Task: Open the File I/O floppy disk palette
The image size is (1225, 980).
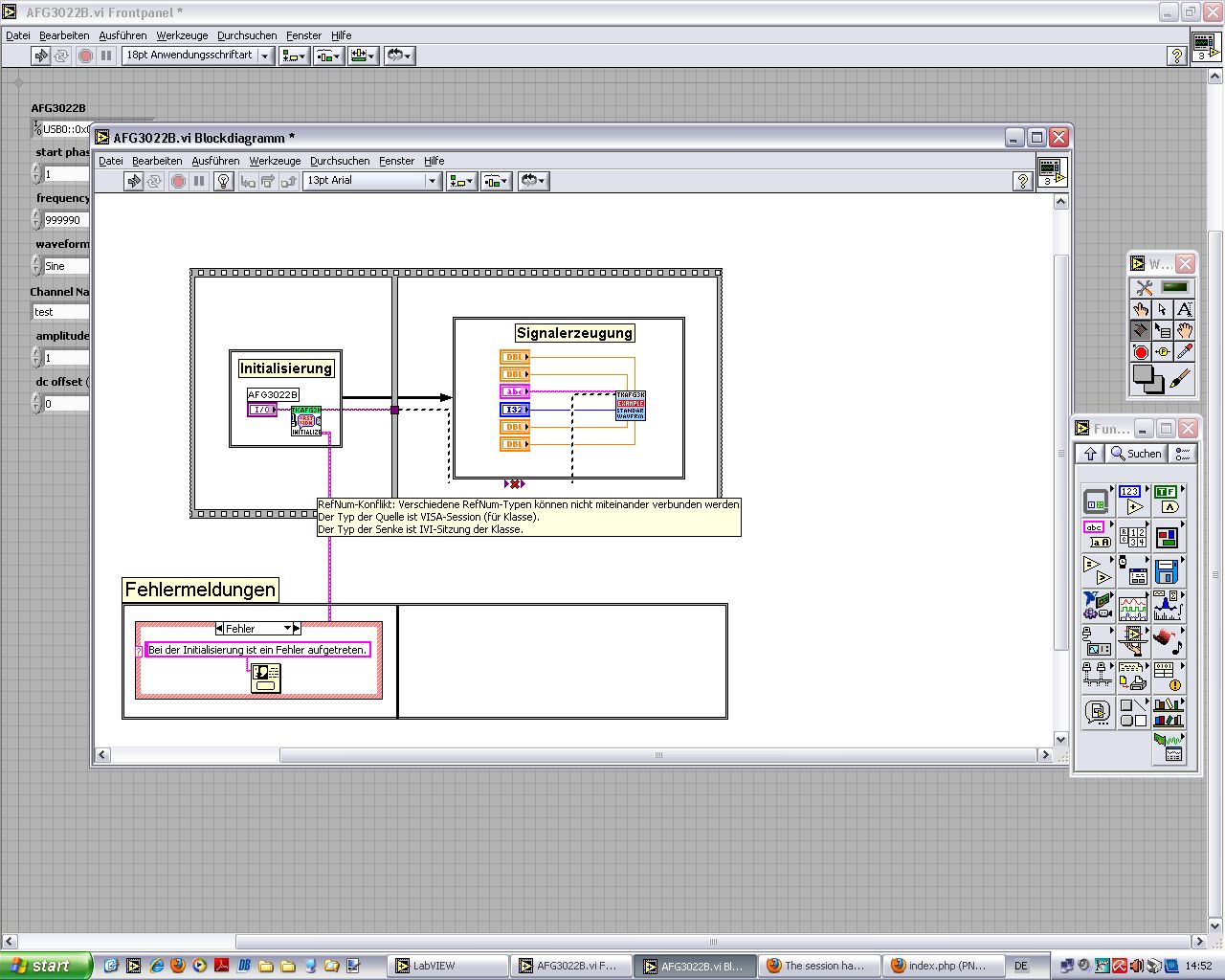Action: pos(1167,571)
